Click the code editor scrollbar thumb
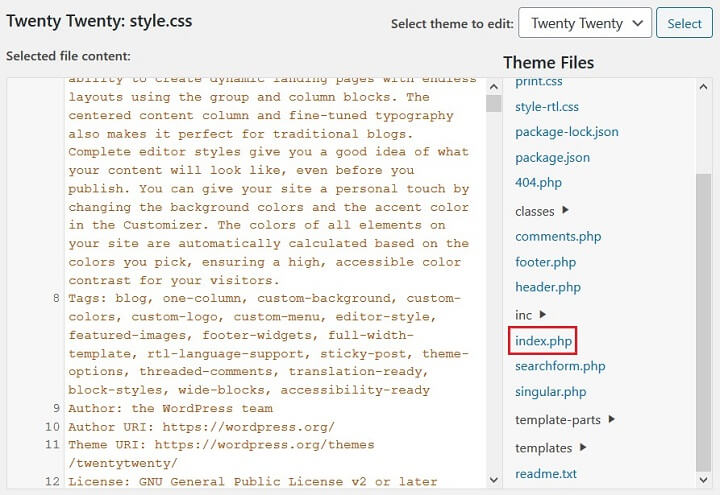 494,103
